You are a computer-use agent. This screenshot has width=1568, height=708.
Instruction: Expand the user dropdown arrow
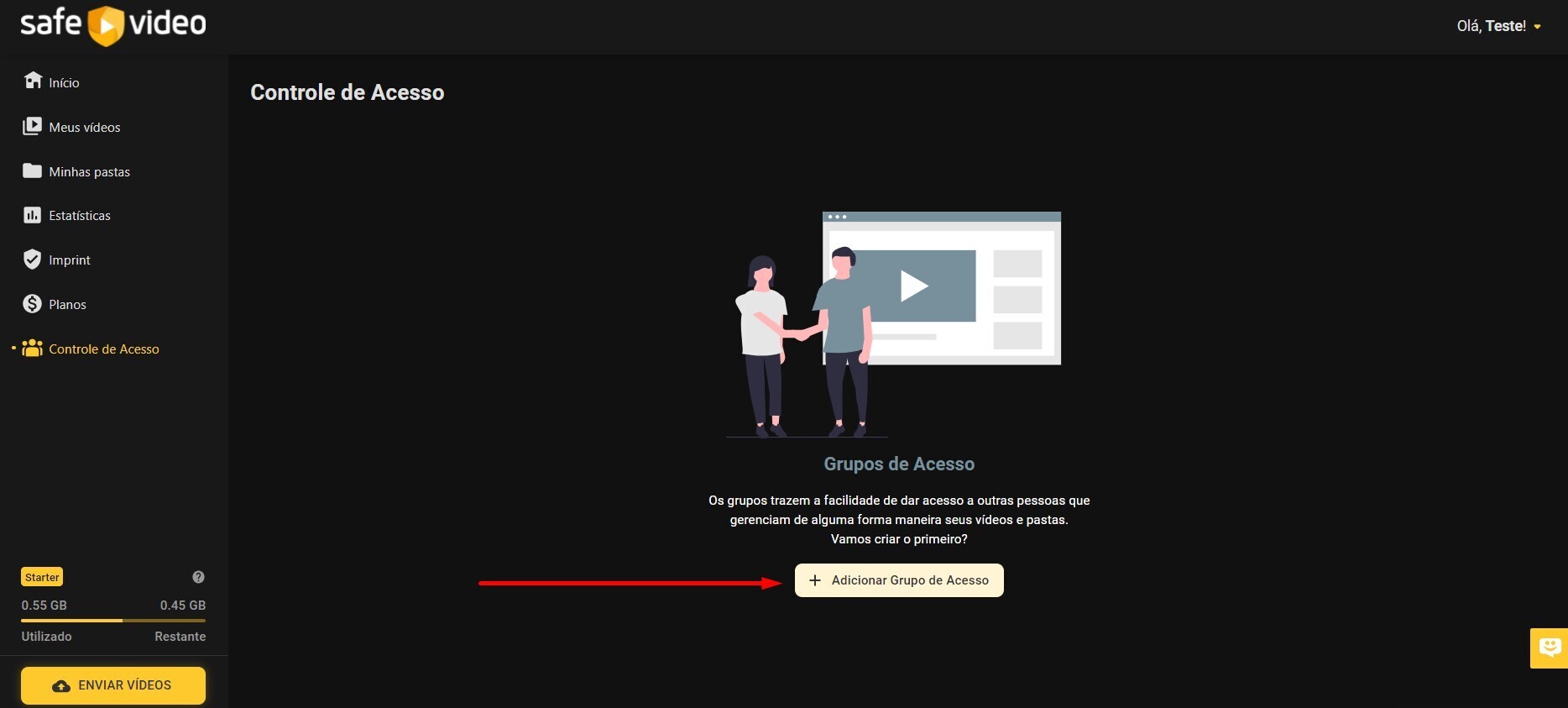click(x=1538, y=27)
